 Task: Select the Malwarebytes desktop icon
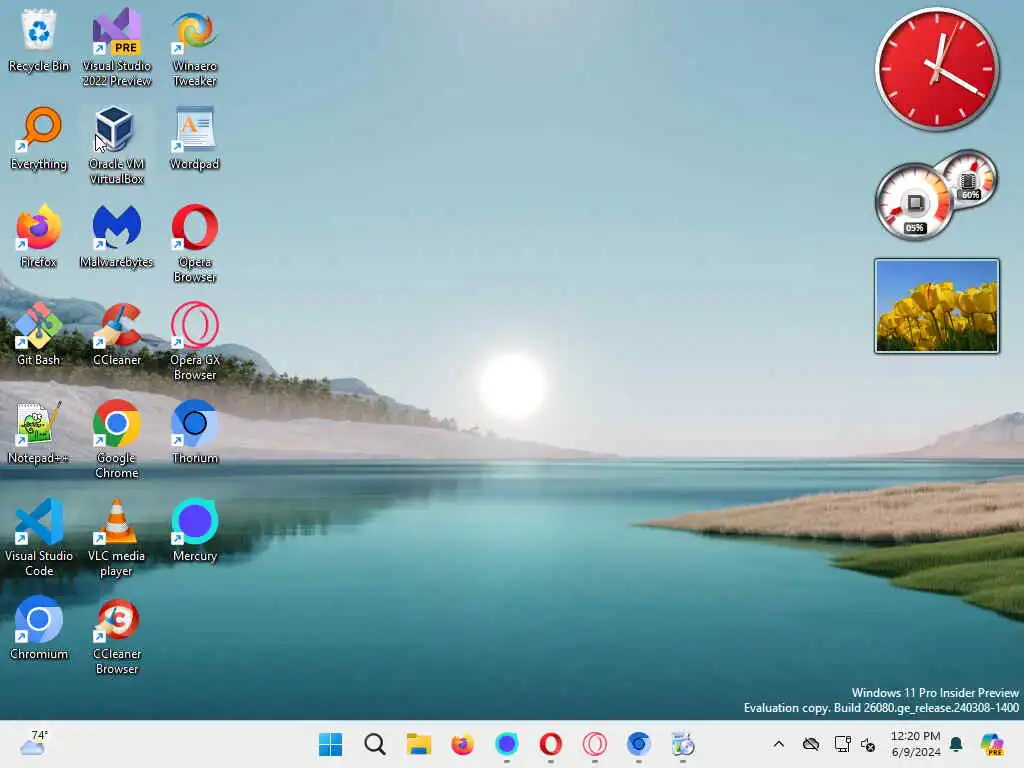tap(117, 236)
